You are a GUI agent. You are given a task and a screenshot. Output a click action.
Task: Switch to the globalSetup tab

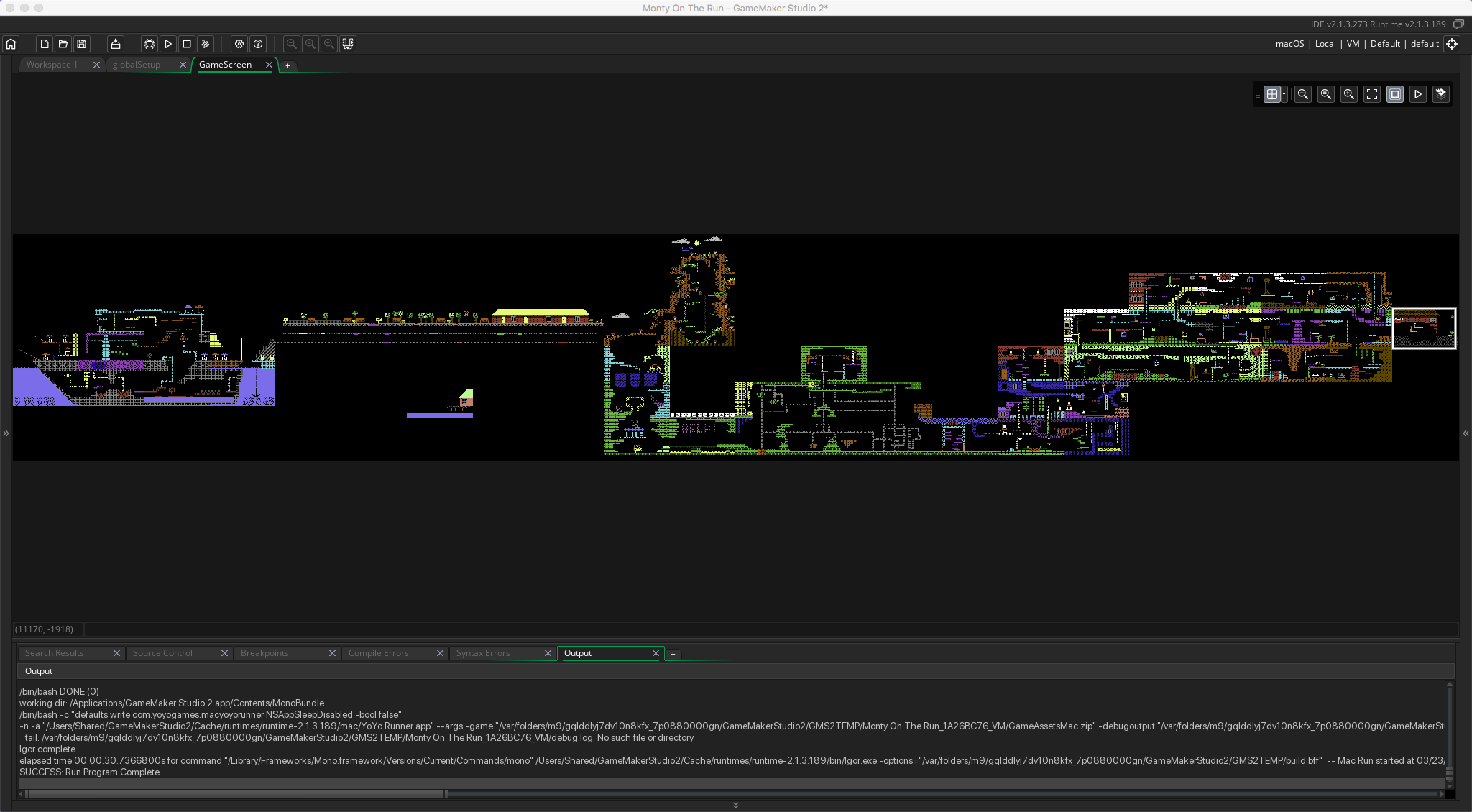point(137,65)
